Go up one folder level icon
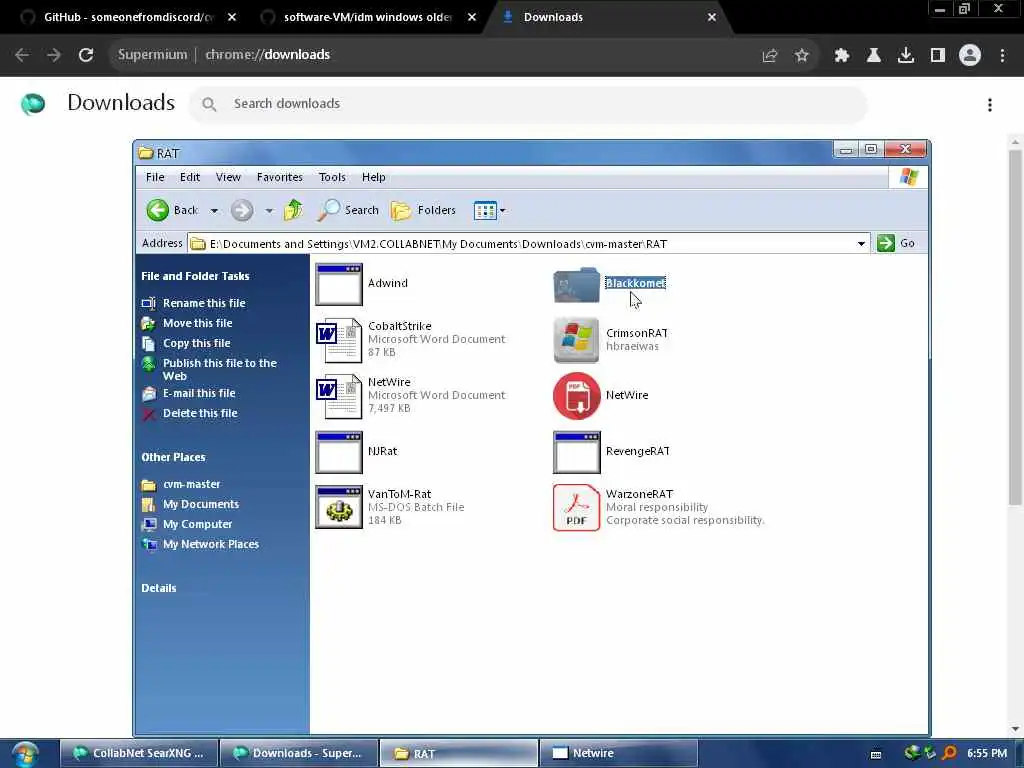 coord(293,210)
